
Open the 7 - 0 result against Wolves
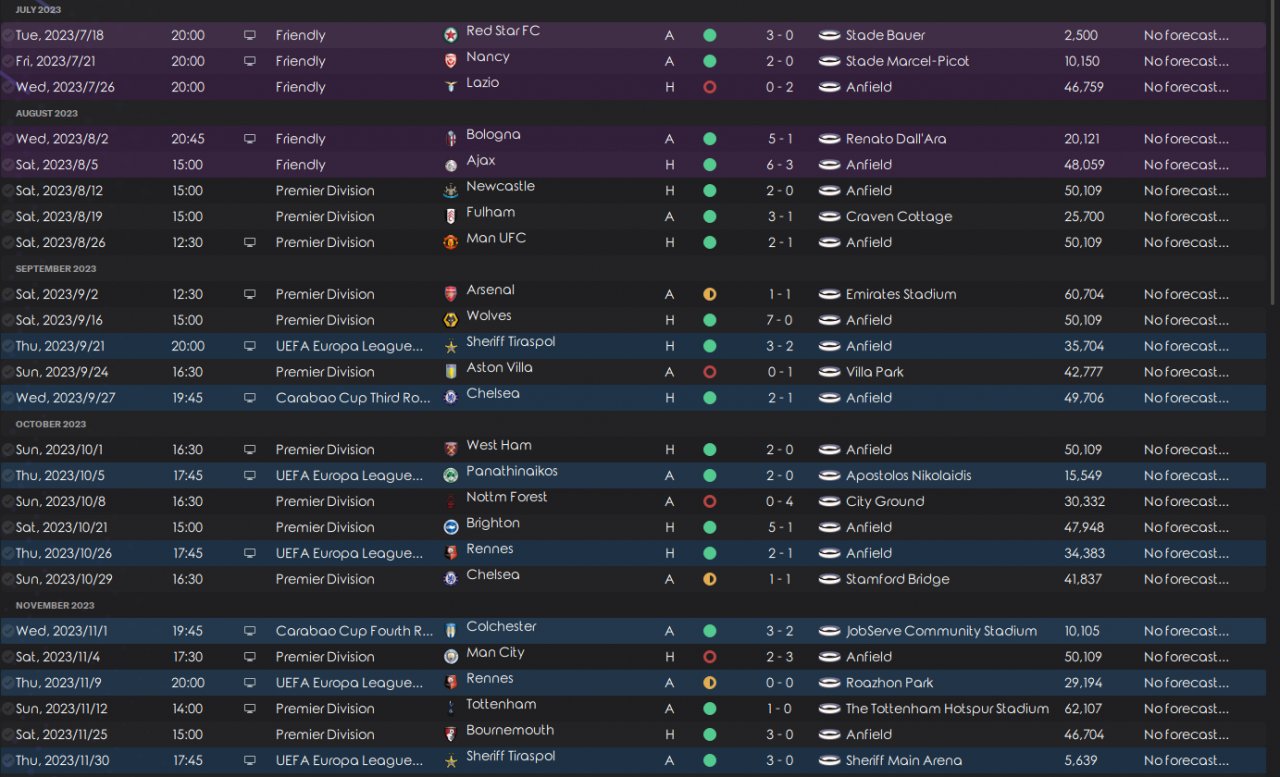click(x=779, y=320)
